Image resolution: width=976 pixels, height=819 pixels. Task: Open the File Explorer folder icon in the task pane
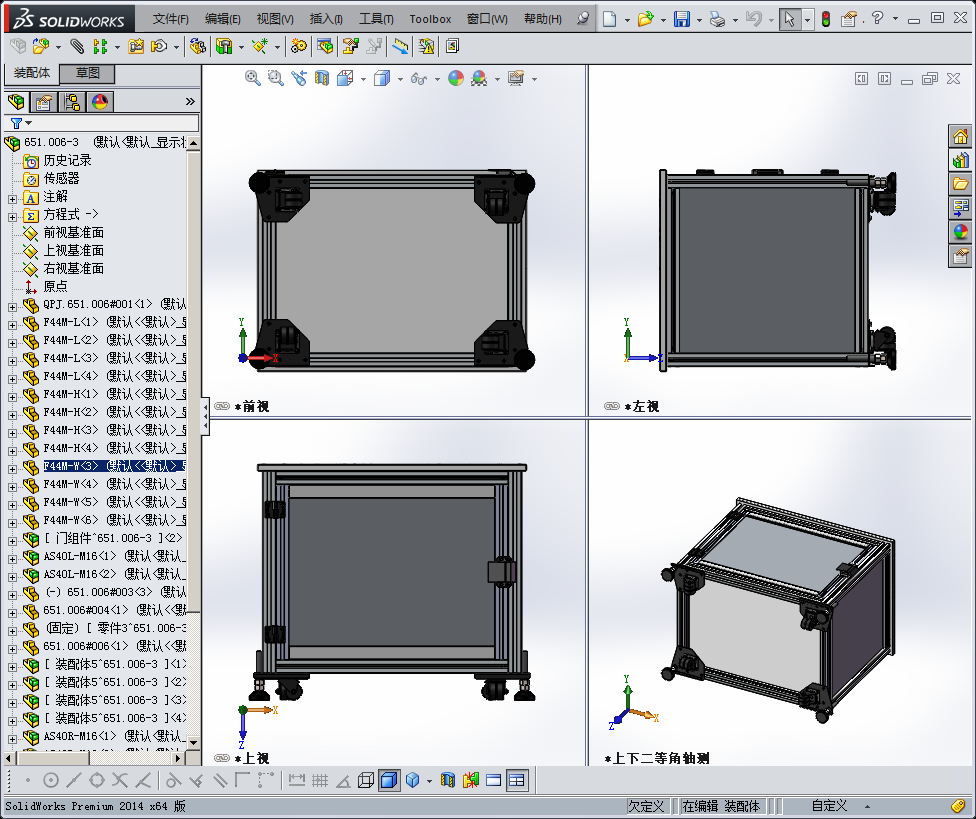coord(960,184)
